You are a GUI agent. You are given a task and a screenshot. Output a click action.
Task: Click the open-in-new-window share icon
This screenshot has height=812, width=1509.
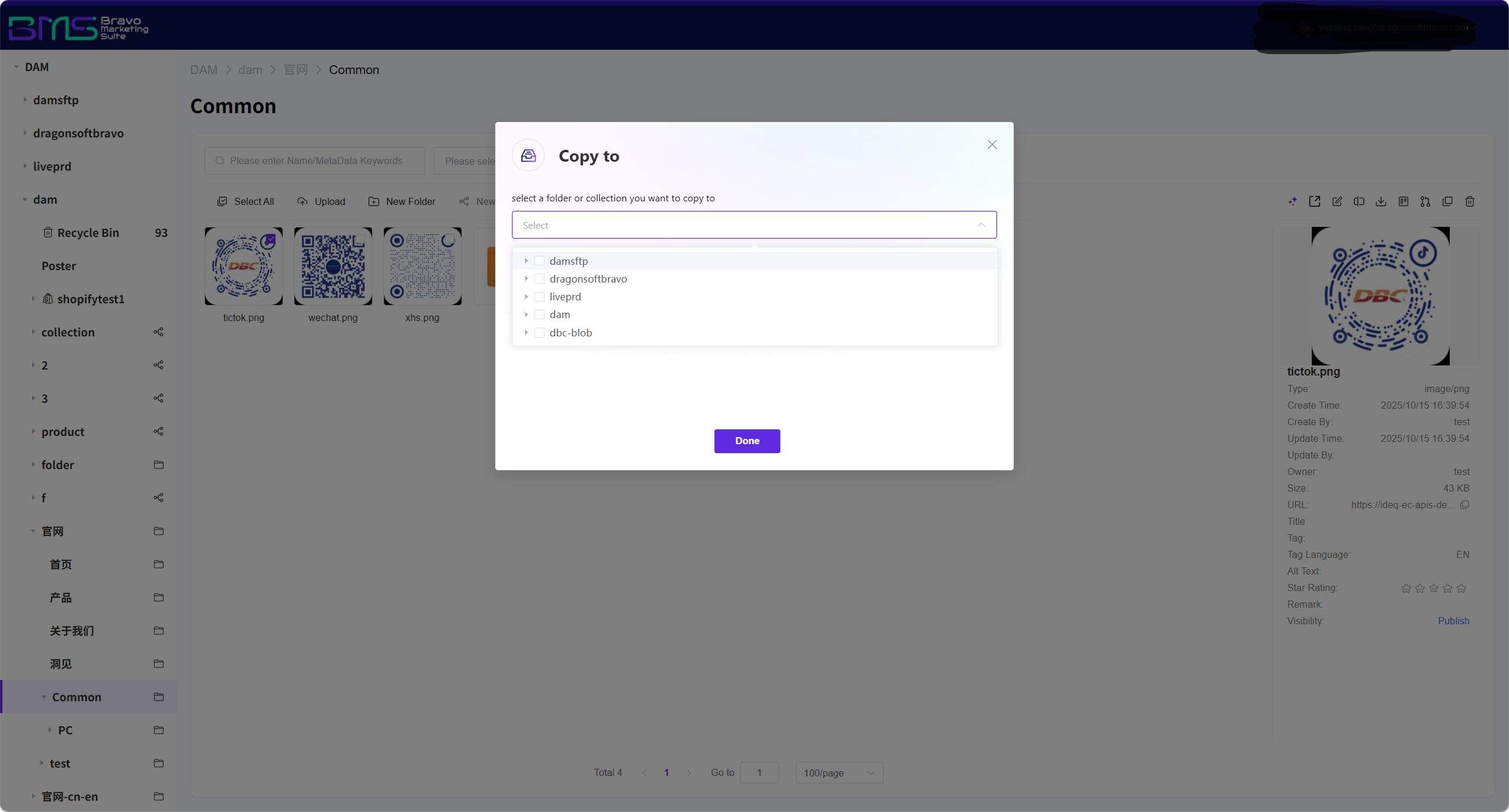point(1314,201)
